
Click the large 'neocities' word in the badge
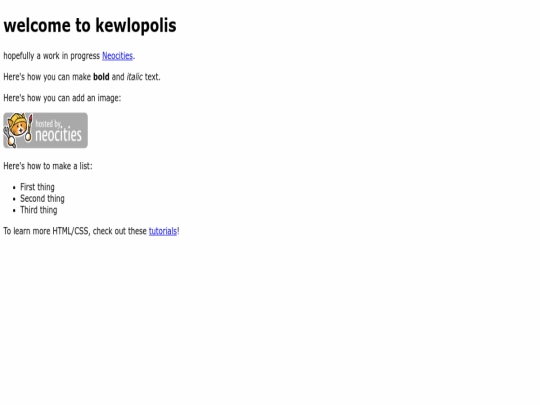point(59,135)
